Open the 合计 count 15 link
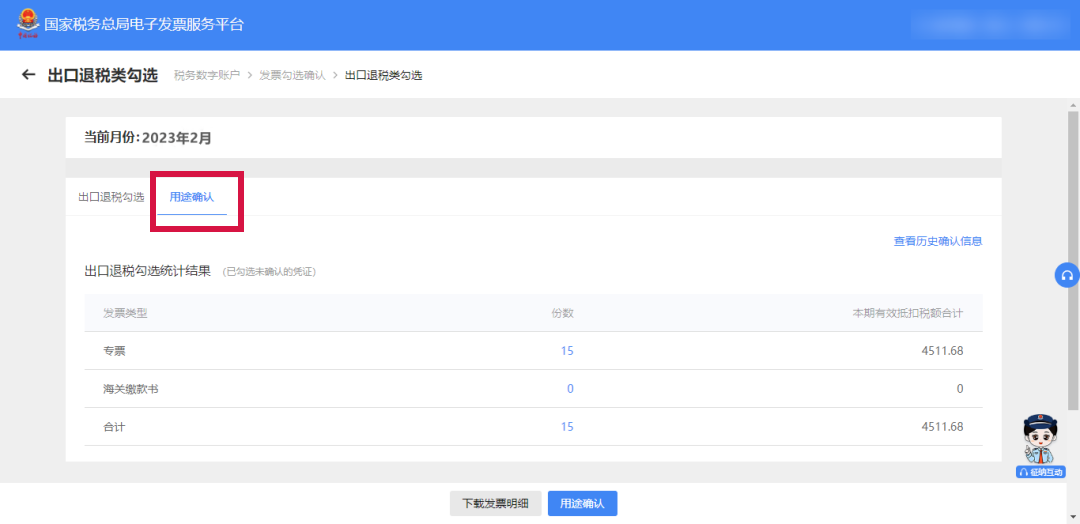This screenshot has height=524, width=1080. pos(567,426)
